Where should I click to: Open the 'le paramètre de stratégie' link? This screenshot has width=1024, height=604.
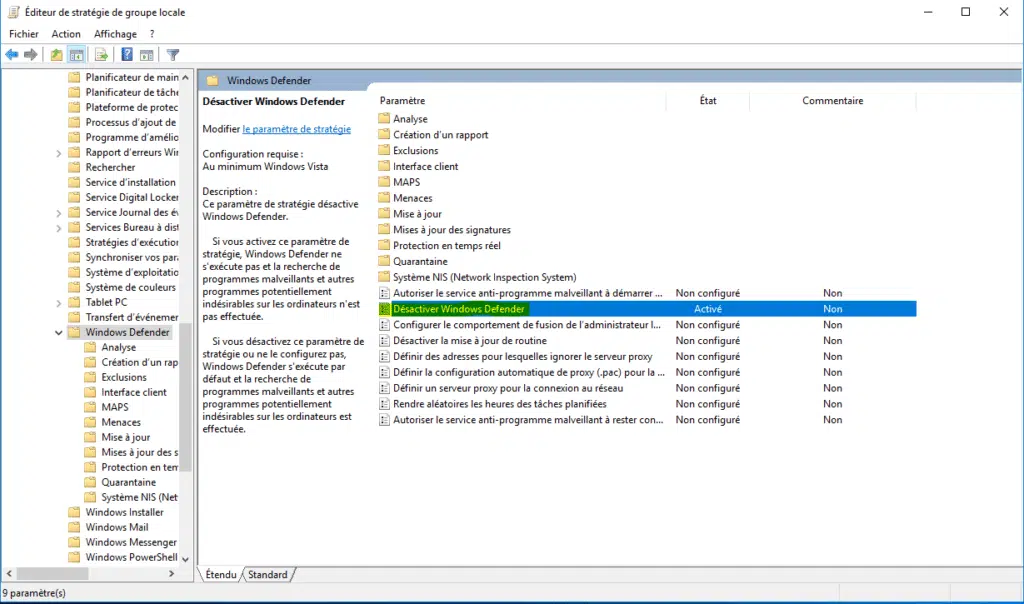tap(296, 129)
